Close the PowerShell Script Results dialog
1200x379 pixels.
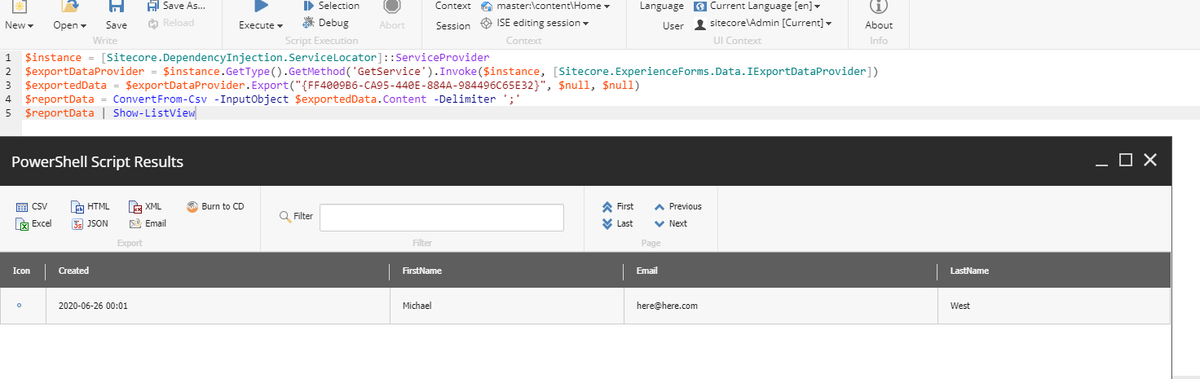(1149, 161)
